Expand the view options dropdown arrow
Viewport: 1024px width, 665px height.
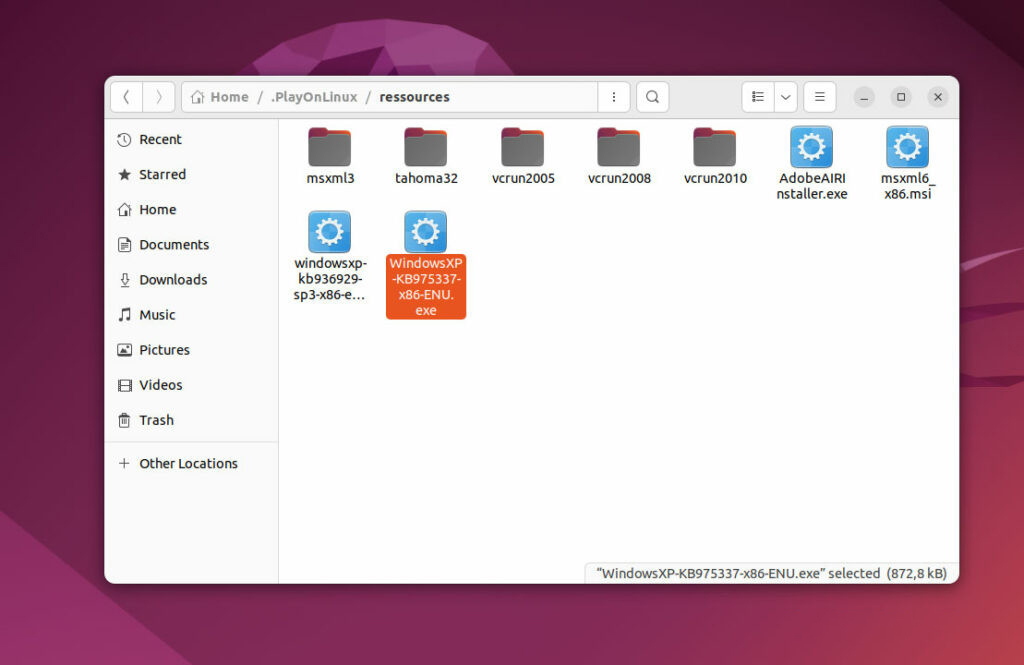coord(785,97)
